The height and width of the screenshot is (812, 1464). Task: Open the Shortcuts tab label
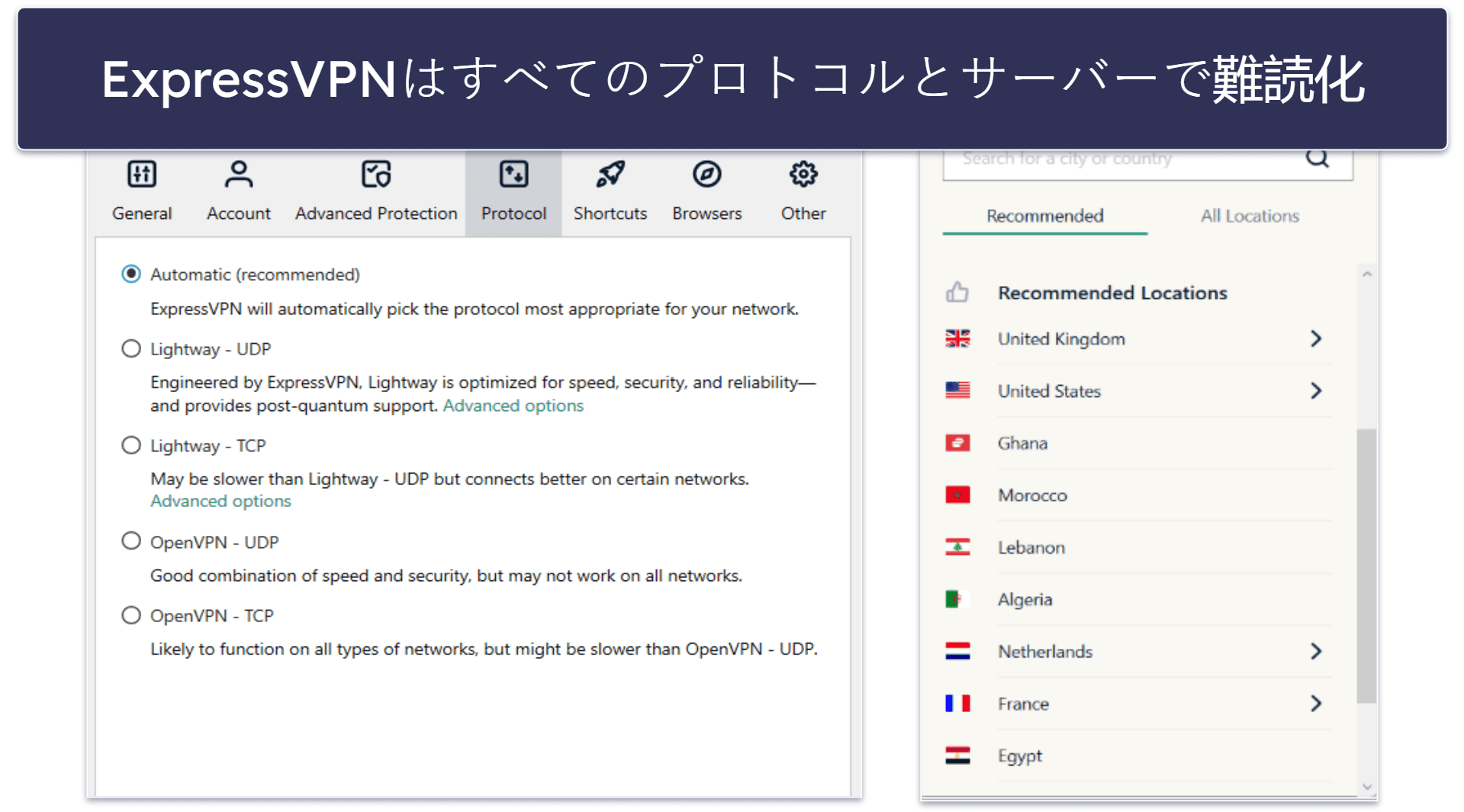pyautogui.click(x=610, y=213)
